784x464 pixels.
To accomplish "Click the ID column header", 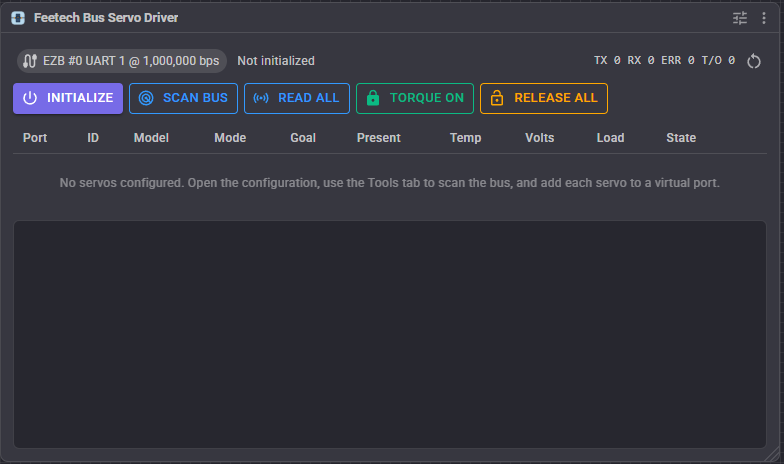I will (93, 138).
